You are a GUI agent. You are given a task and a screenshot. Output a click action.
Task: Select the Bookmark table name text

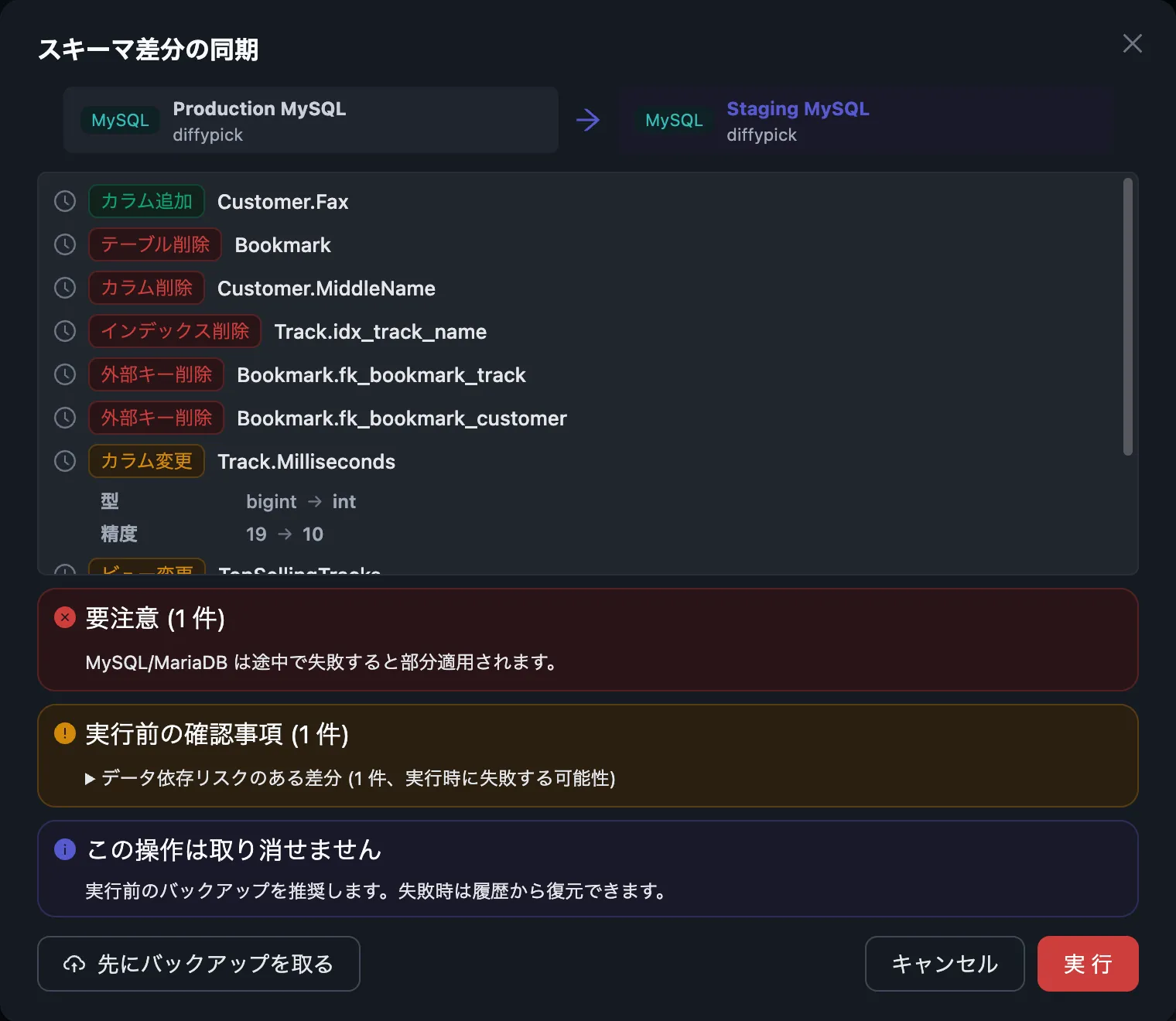tap(283, 245)
